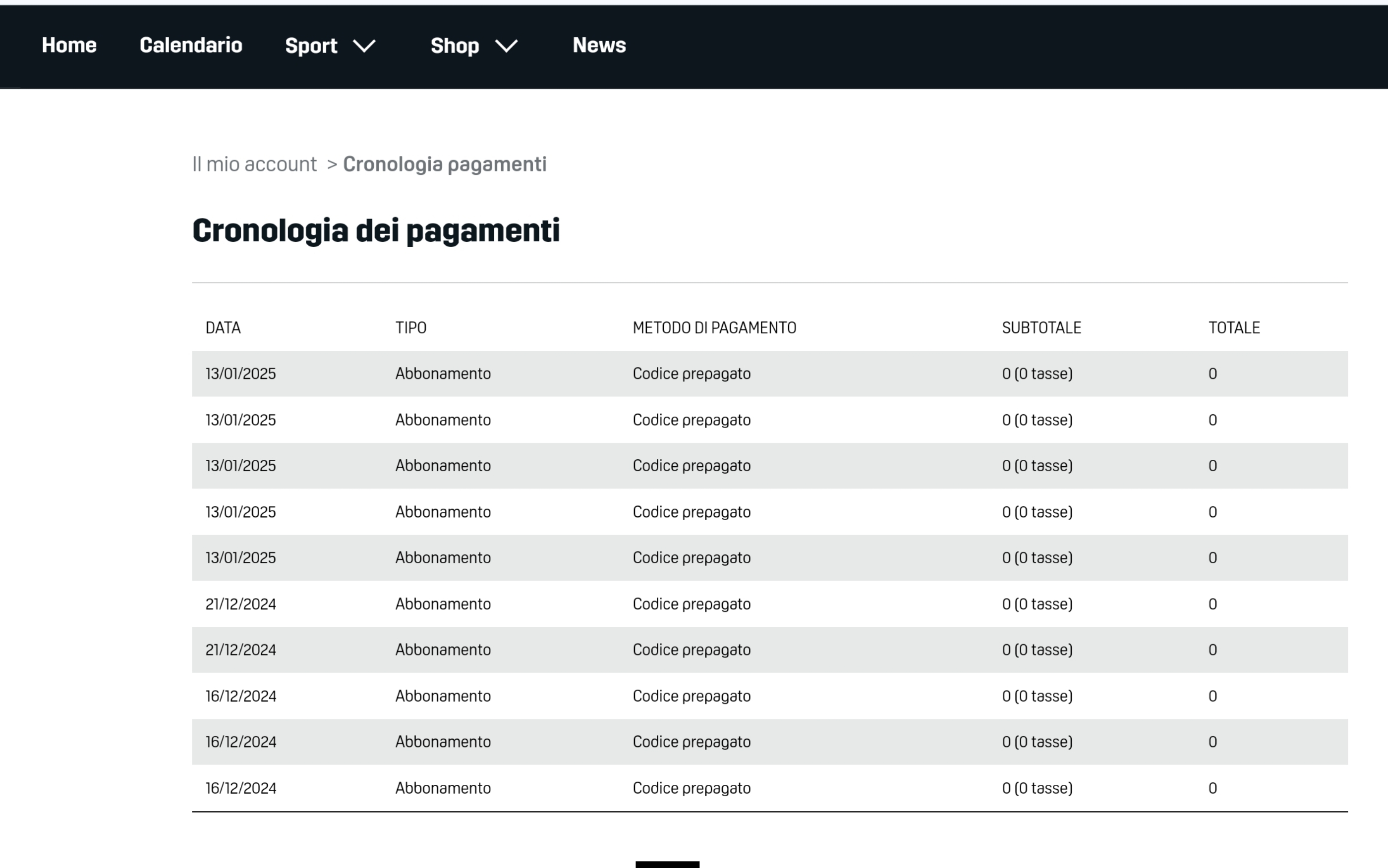Select the upper 21/12/2024 date cell
1388x868 pixels.
pos(240,604)
